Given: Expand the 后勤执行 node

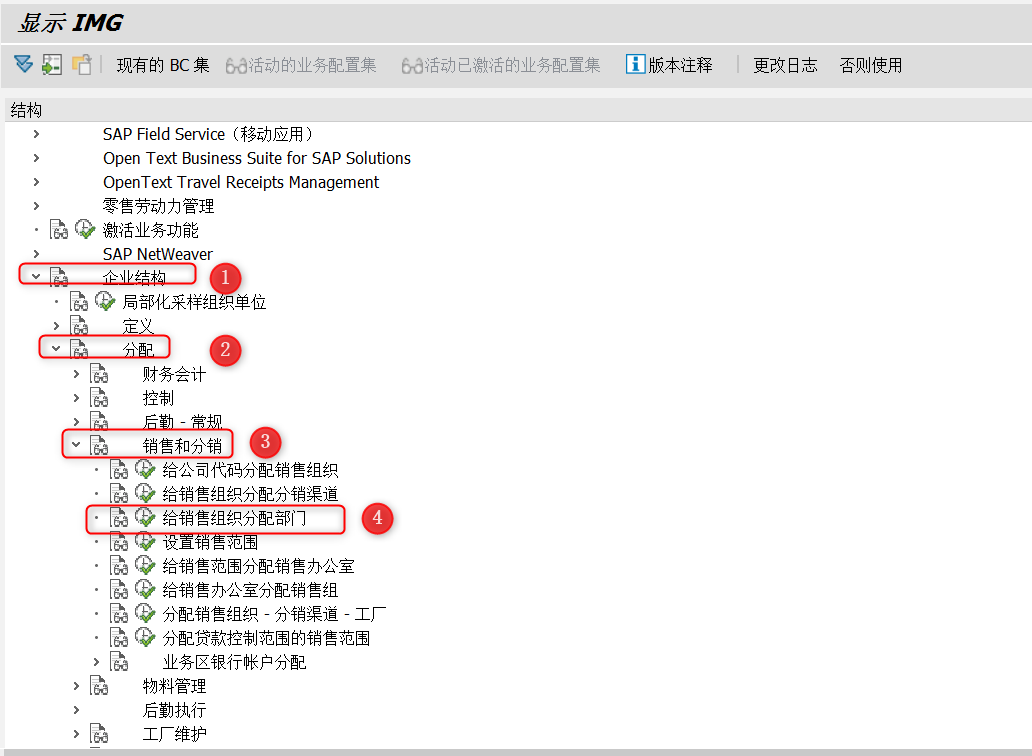Looking at the screenshot, I should [76, 710].
